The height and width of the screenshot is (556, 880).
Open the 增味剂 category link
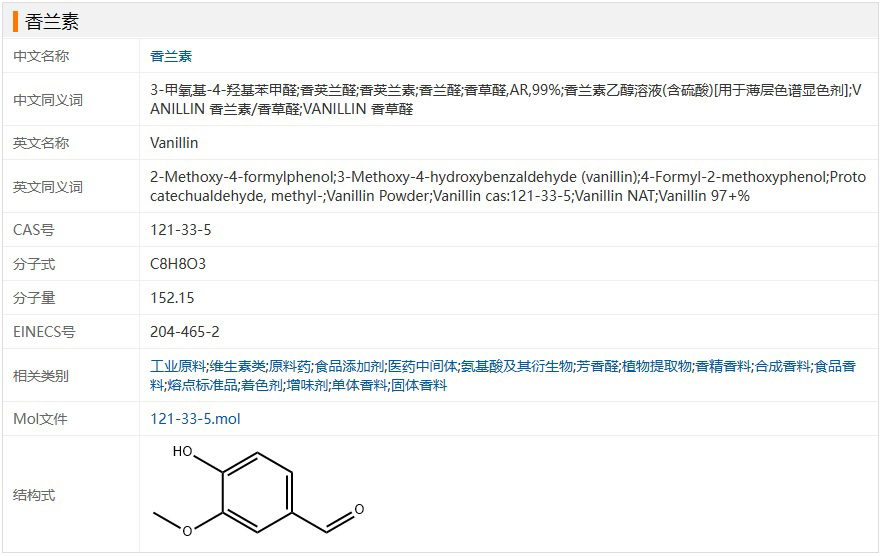point(307,385)
